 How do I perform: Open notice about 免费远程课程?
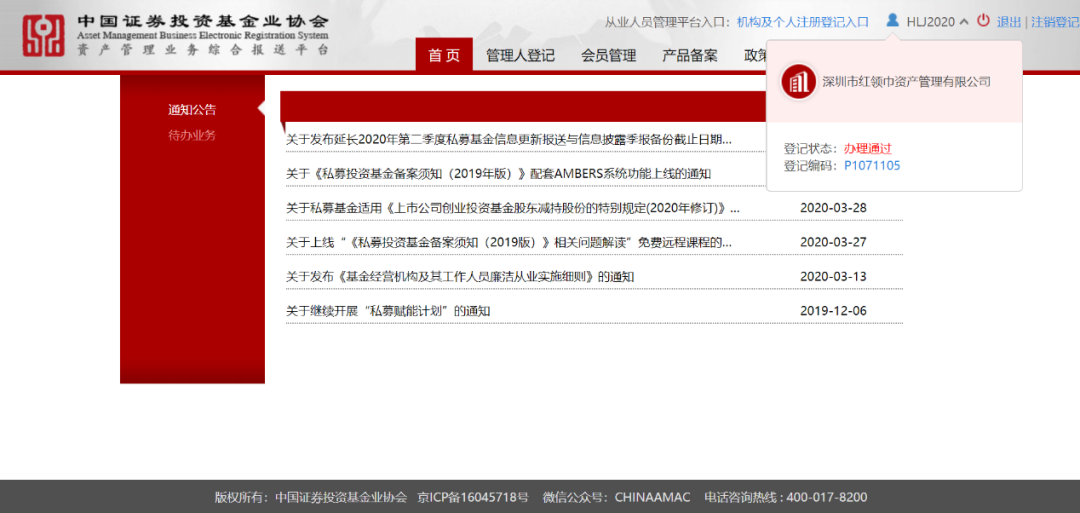click(x=509, y=242)
